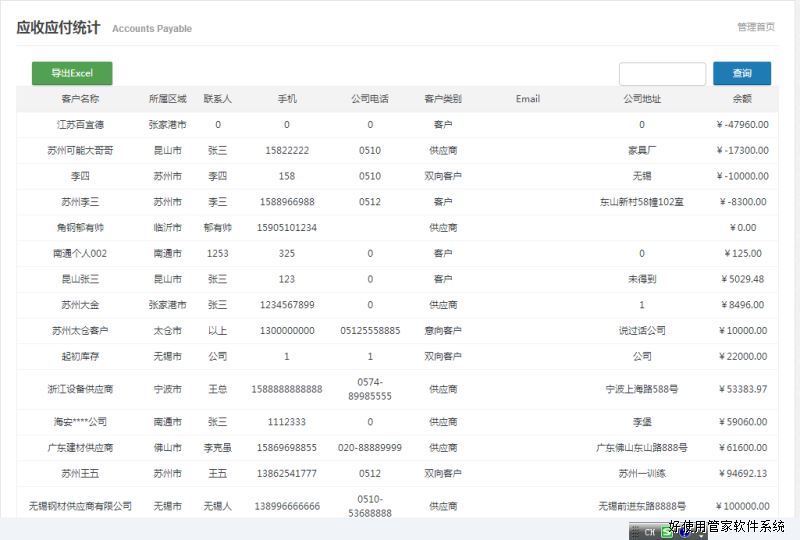
Task: Click the 导出Excel export button
Action: coord(72,73)
